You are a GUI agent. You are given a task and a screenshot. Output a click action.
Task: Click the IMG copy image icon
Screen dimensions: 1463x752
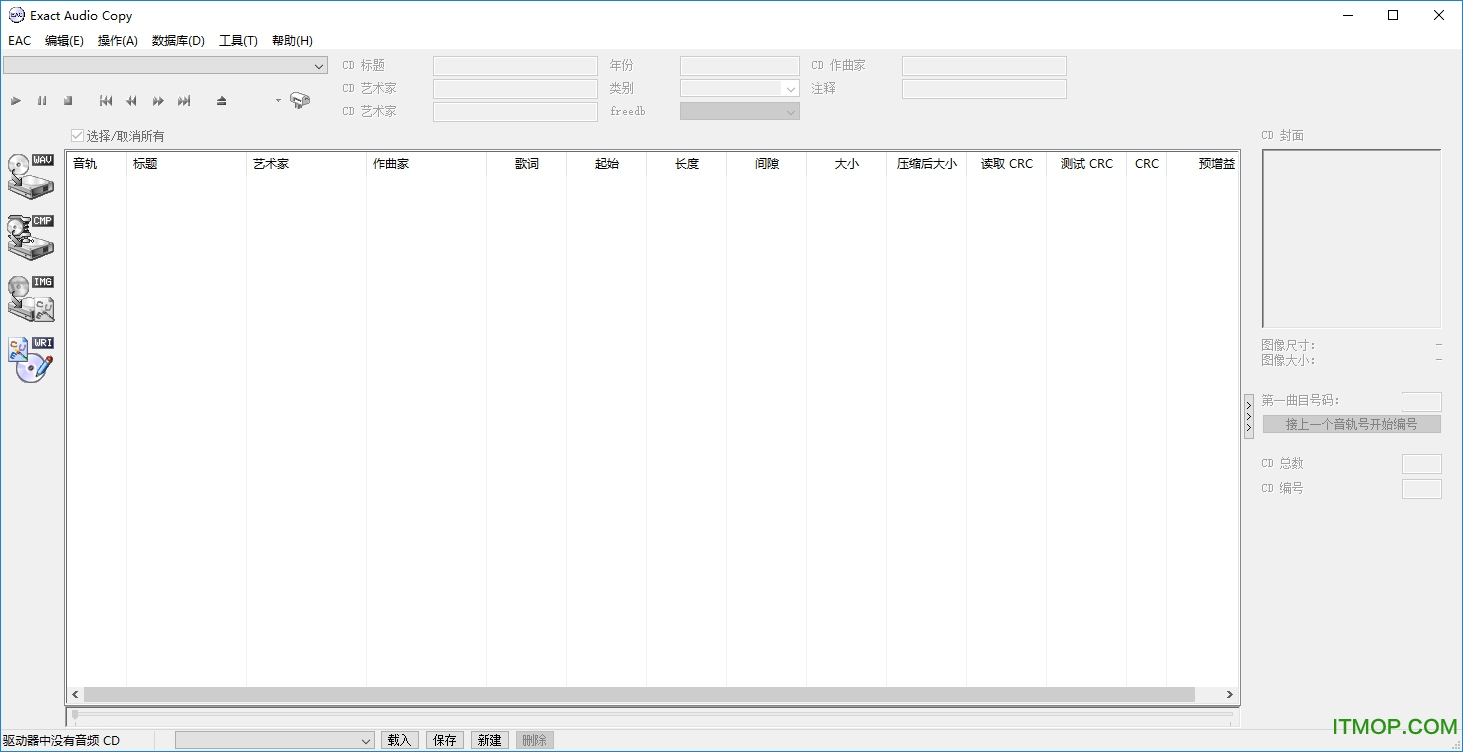[30, 298]
